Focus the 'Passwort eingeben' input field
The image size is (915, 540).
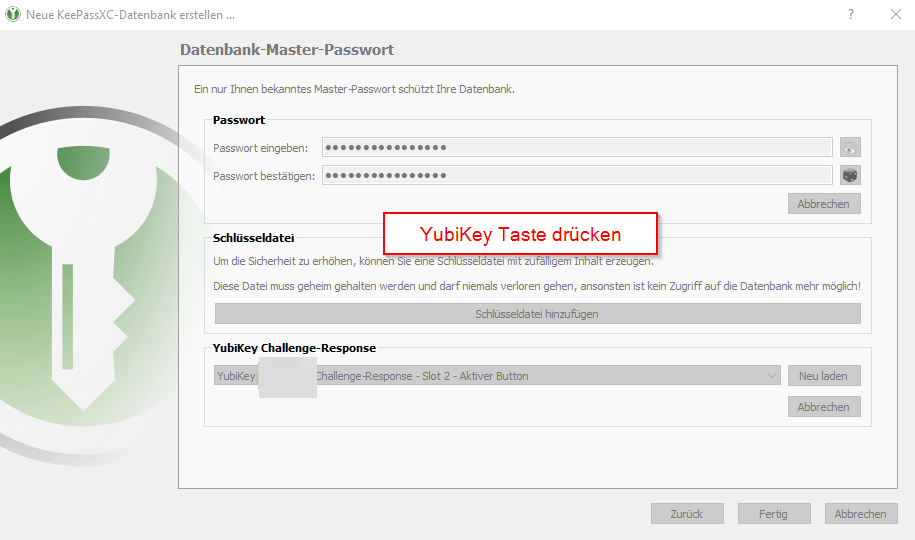point(577,148)
